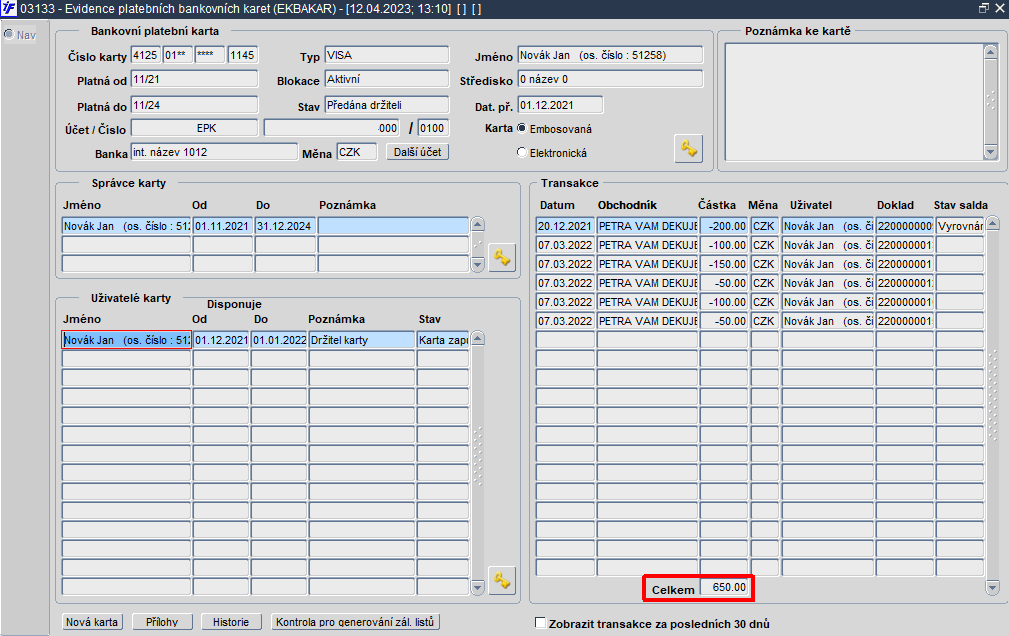Select the Embosovaná radio button
Image resolution: width=1009 pixels, height=636 pixels.
[x=522, y=128]
